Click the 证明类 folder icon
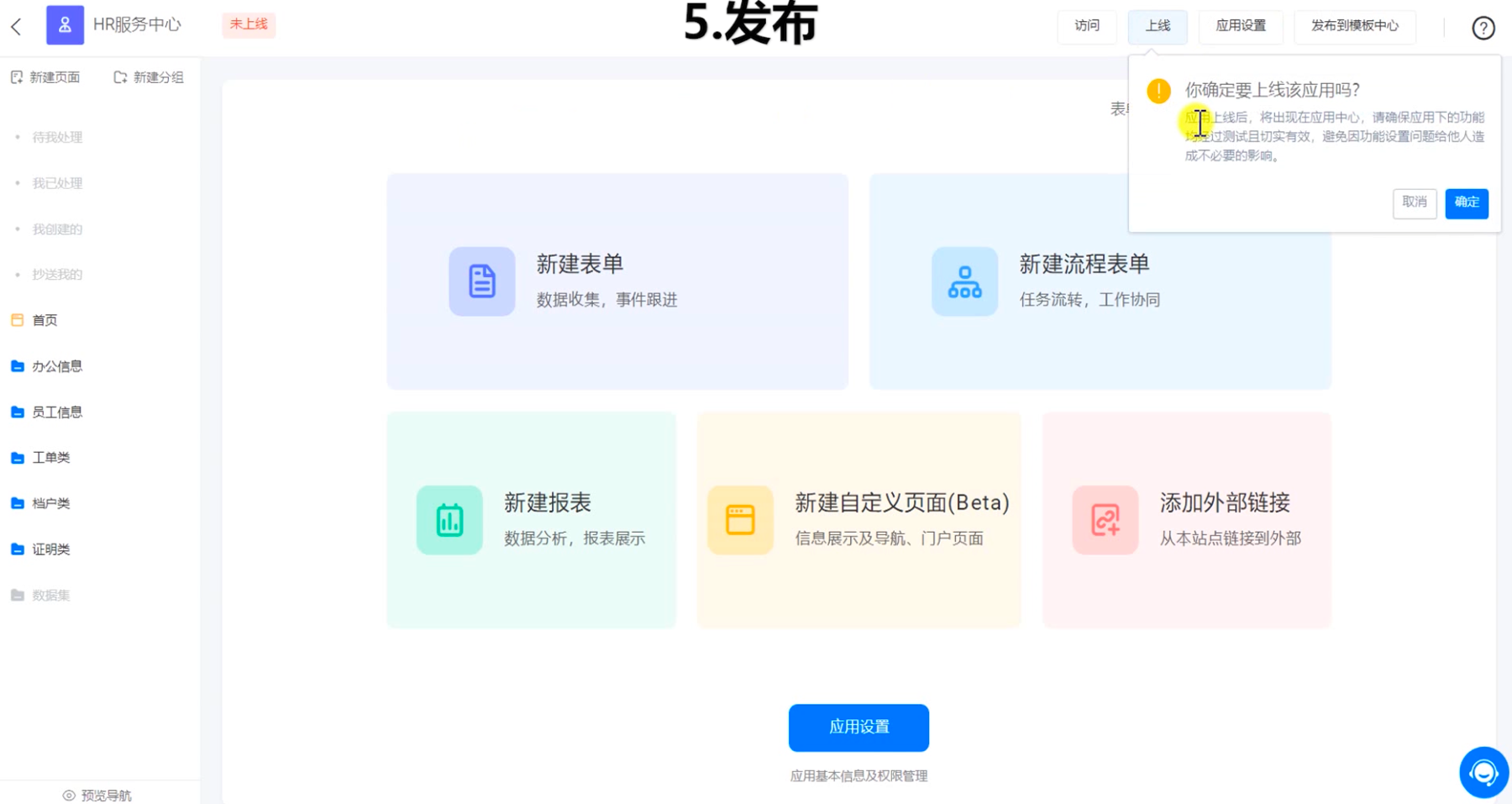 click(x=17, y=549)
